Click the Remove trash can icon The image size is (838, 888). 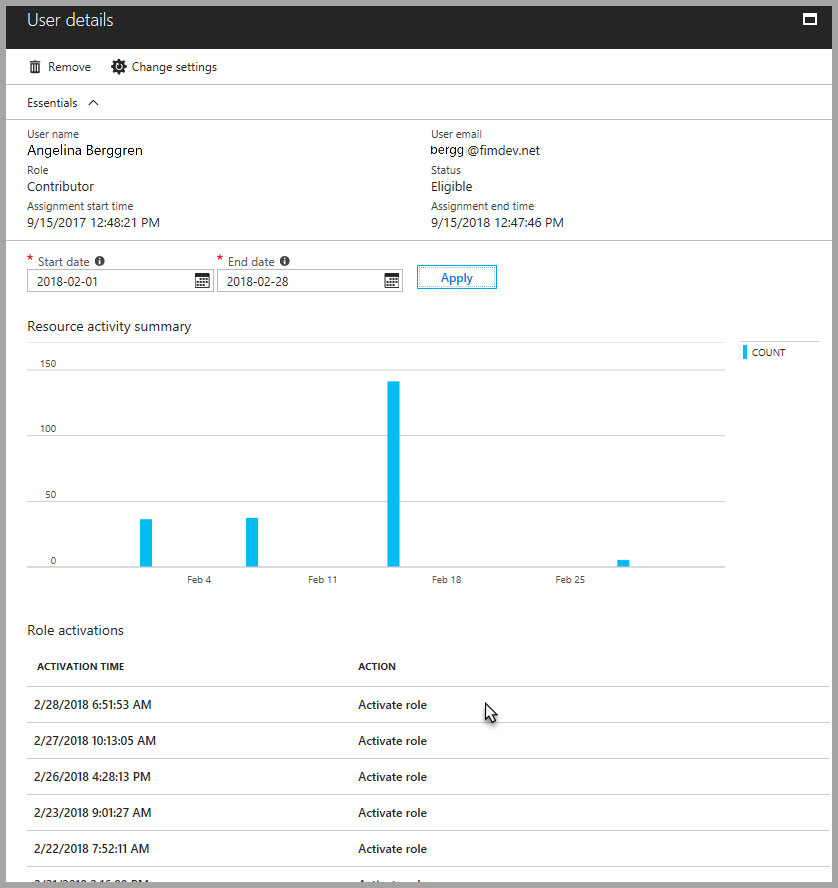pos(35,67)
